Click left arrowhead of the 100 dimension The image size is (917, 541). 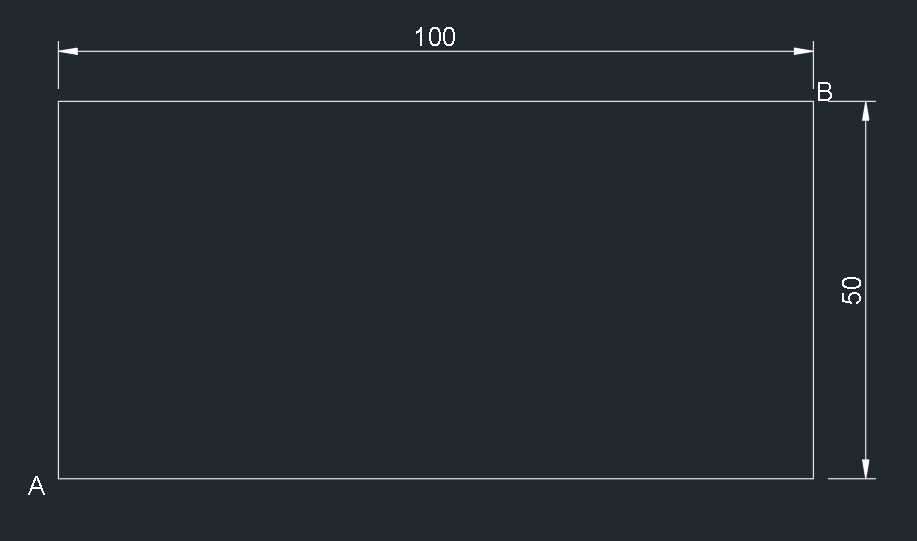pos(68,51)
